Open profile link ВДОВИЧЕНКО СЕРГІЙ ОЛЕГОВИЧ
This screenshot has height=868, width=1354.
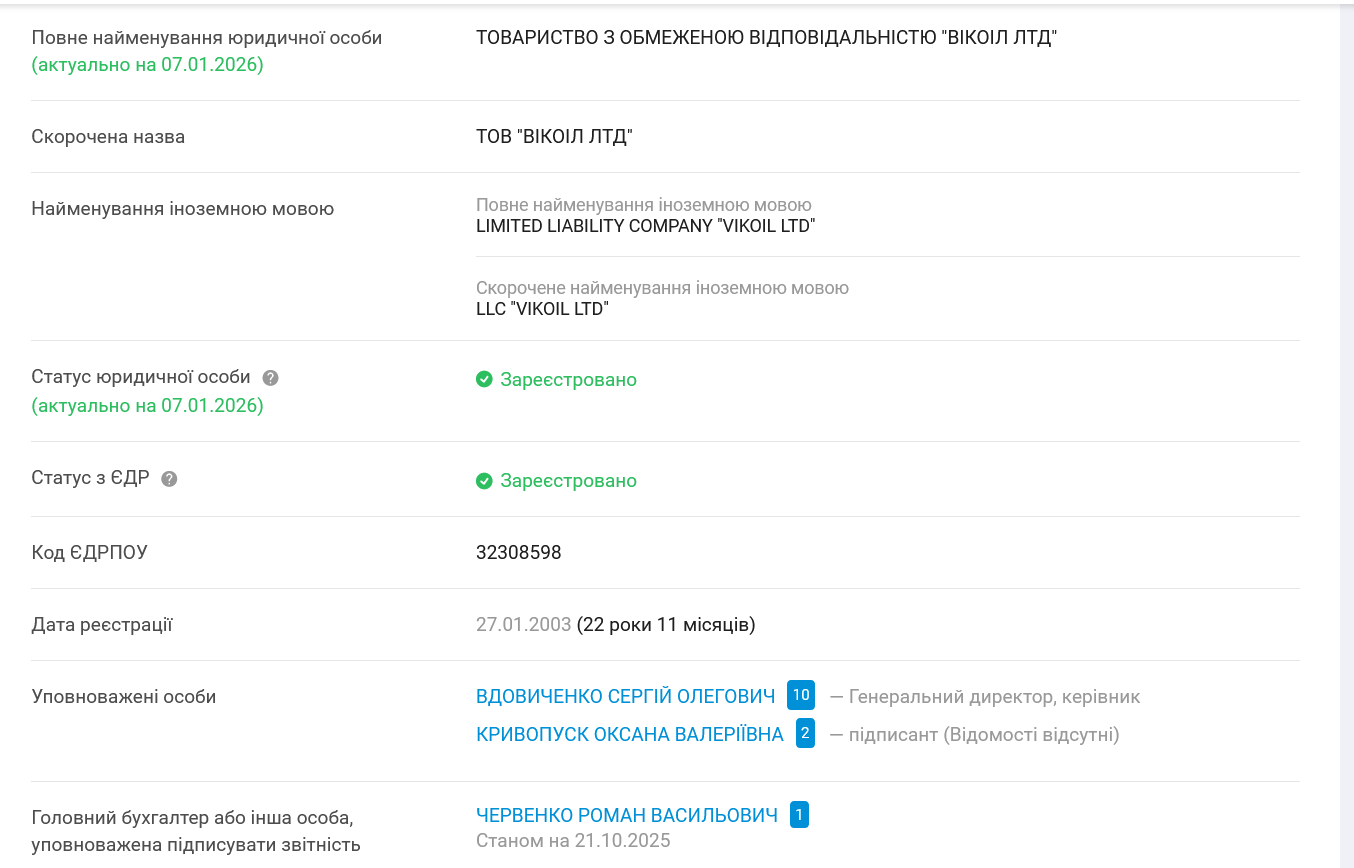(x=625, y=696)
